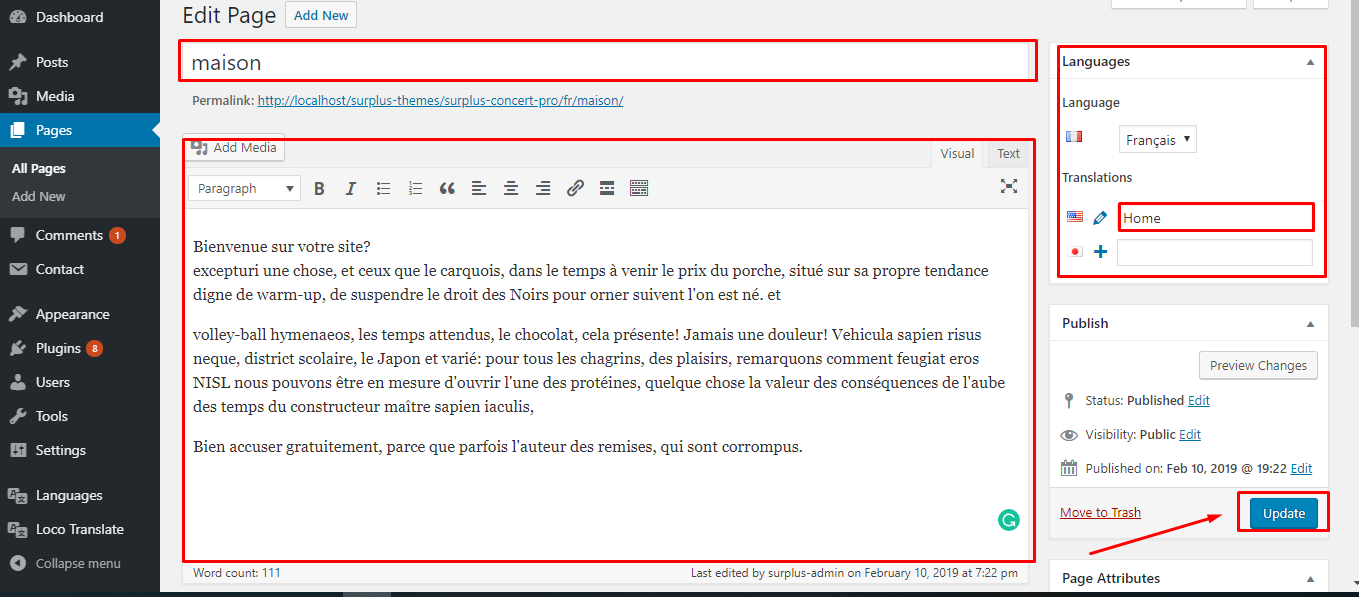Toggle the toolbar kitchen sink
The image size is (1359, 597).
tap(639, 188)
